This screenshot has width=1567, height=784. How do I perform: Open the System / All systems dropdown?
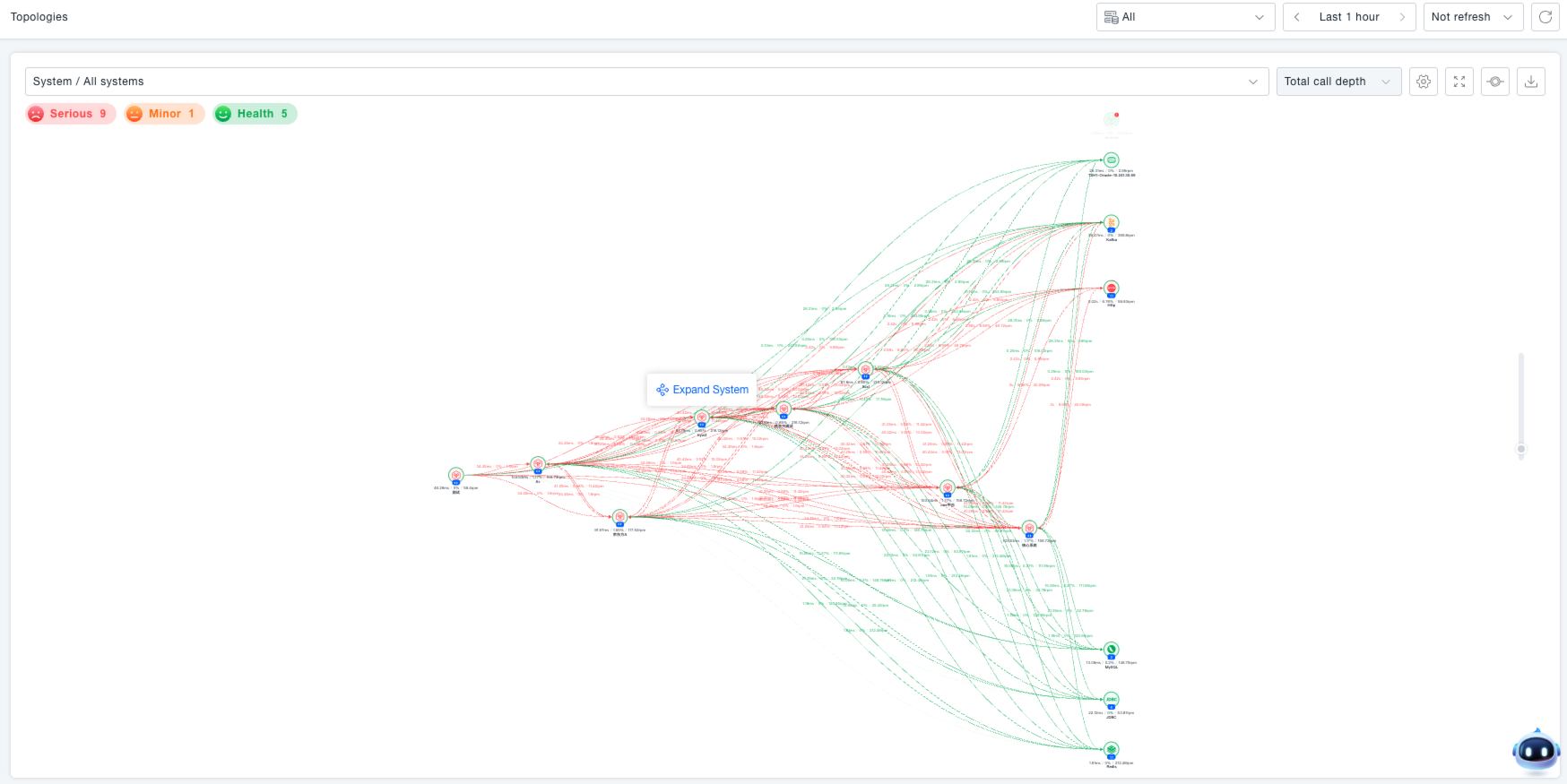point(645,82)
